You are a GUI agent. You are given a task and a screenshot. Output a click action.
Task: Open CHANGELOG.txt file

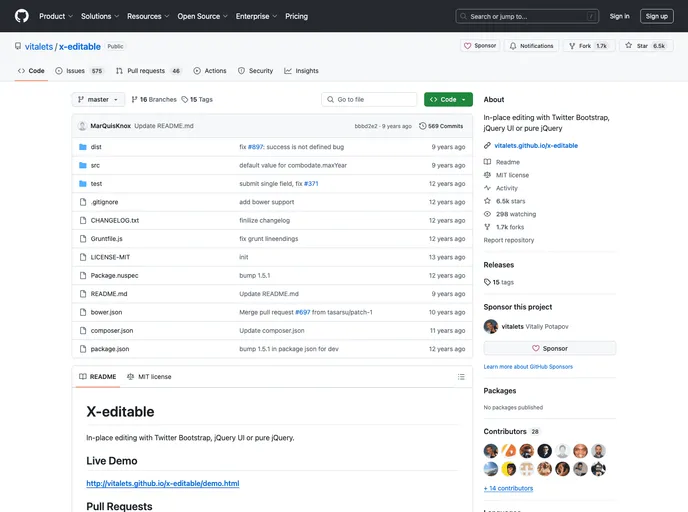coord(115,221)
